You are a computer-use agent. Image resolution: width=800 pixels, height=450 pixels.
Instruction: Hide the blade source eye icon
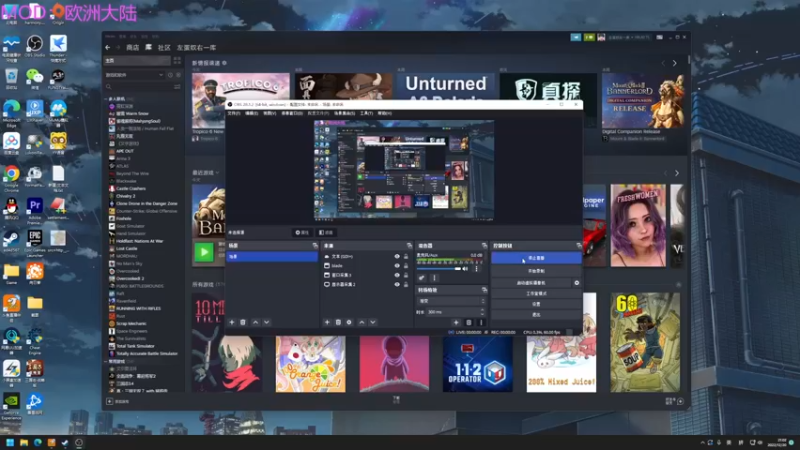tap(397, 266)
